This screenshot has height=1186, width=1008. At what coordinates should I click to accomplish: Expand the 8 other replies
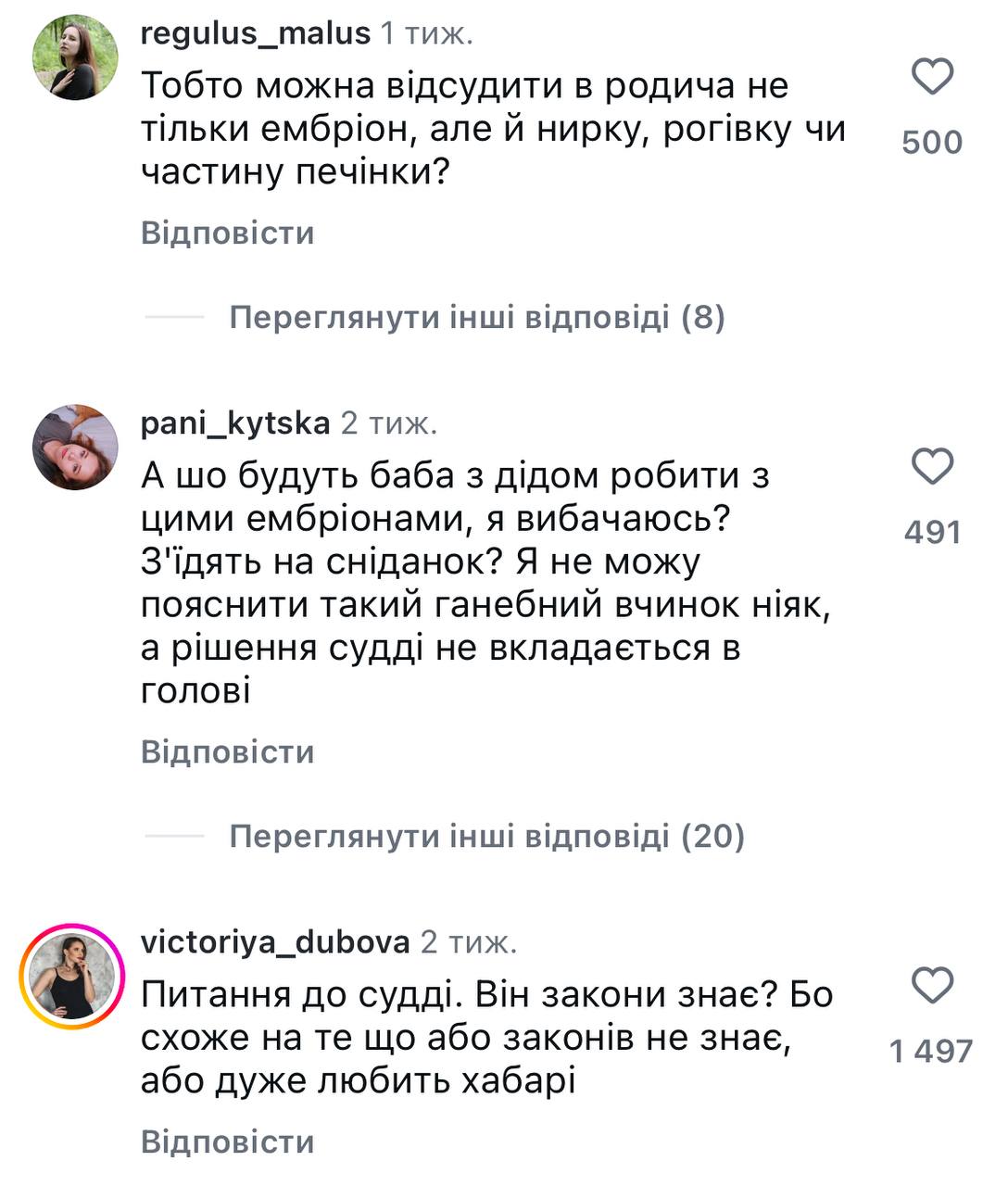[x=476, y=318]
